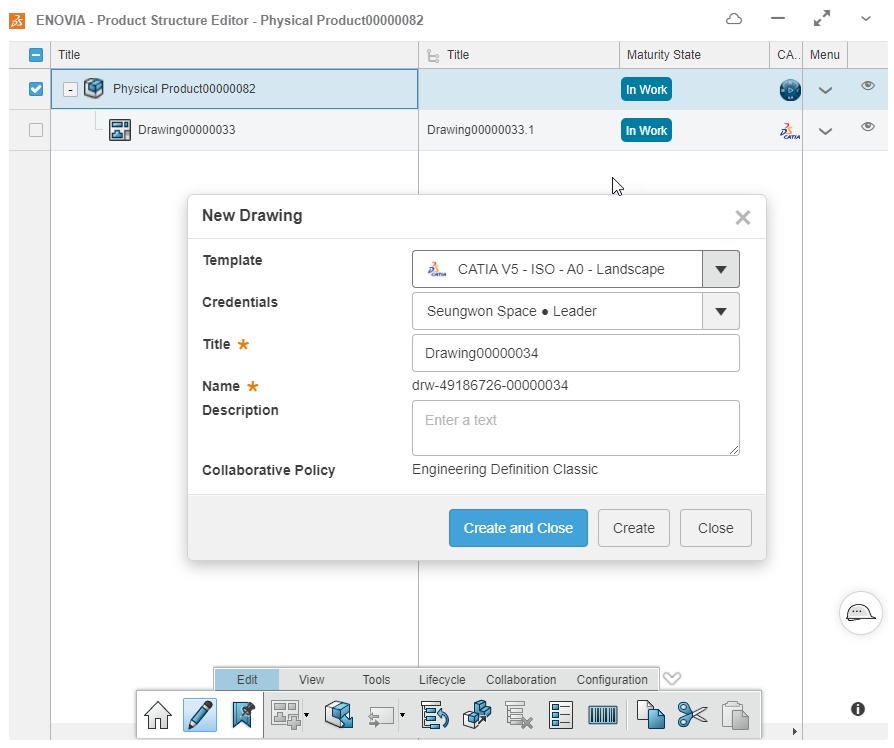Click the Menu column header
This screenshot has width=894, height=748.
pyautogui.click(x=824, y=55)
